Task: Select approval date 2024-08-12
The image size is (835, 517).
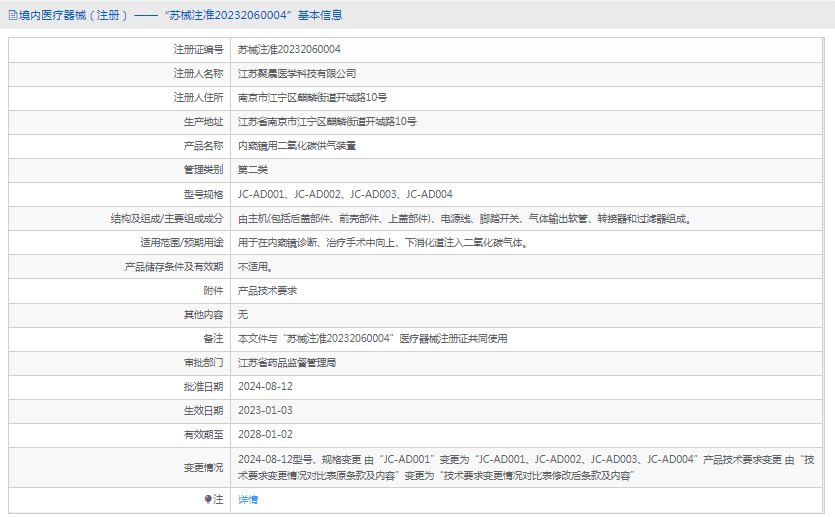Action: (265, 387)
